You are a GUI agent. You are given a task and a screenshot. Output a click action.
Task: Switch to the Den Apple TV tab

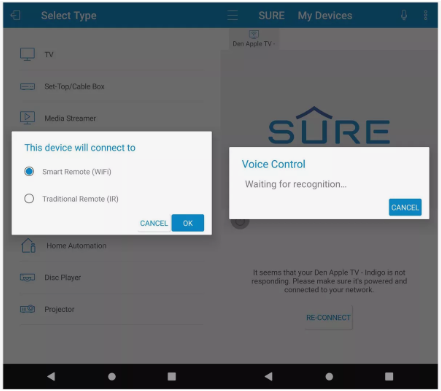coord(254,39)
